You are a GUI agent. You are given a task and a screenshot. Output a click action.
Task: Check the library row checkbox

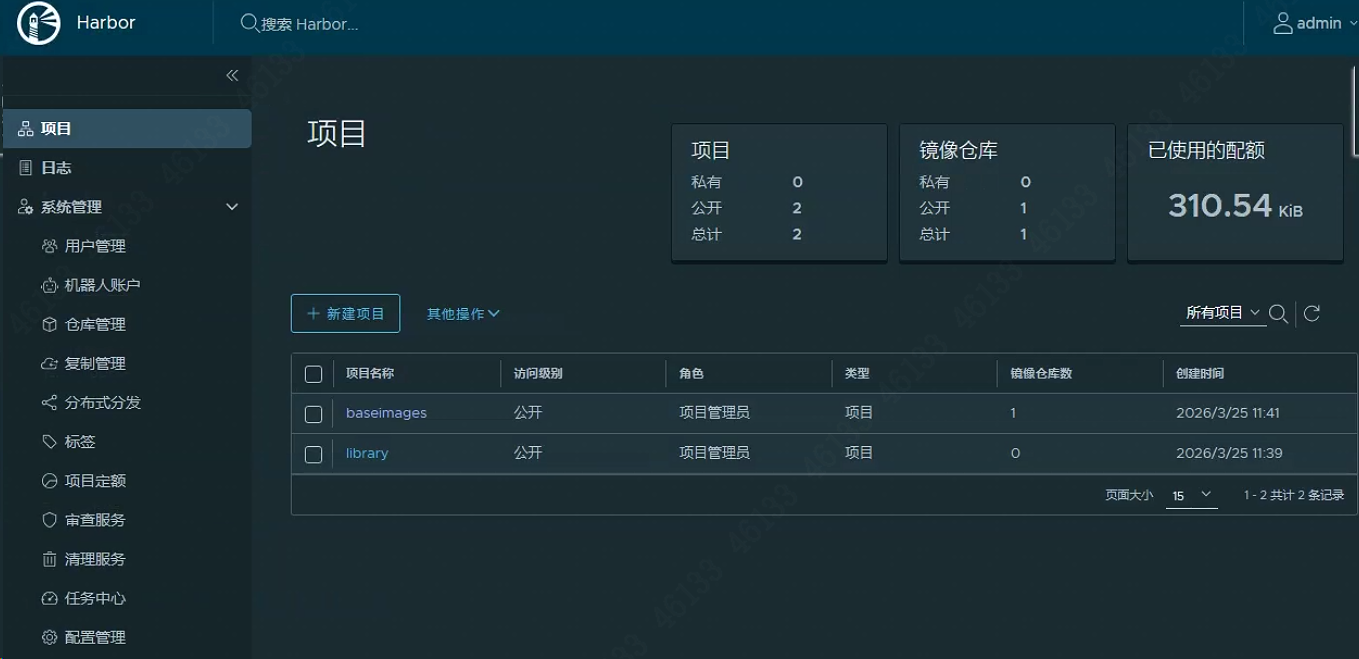pos(313,454)
